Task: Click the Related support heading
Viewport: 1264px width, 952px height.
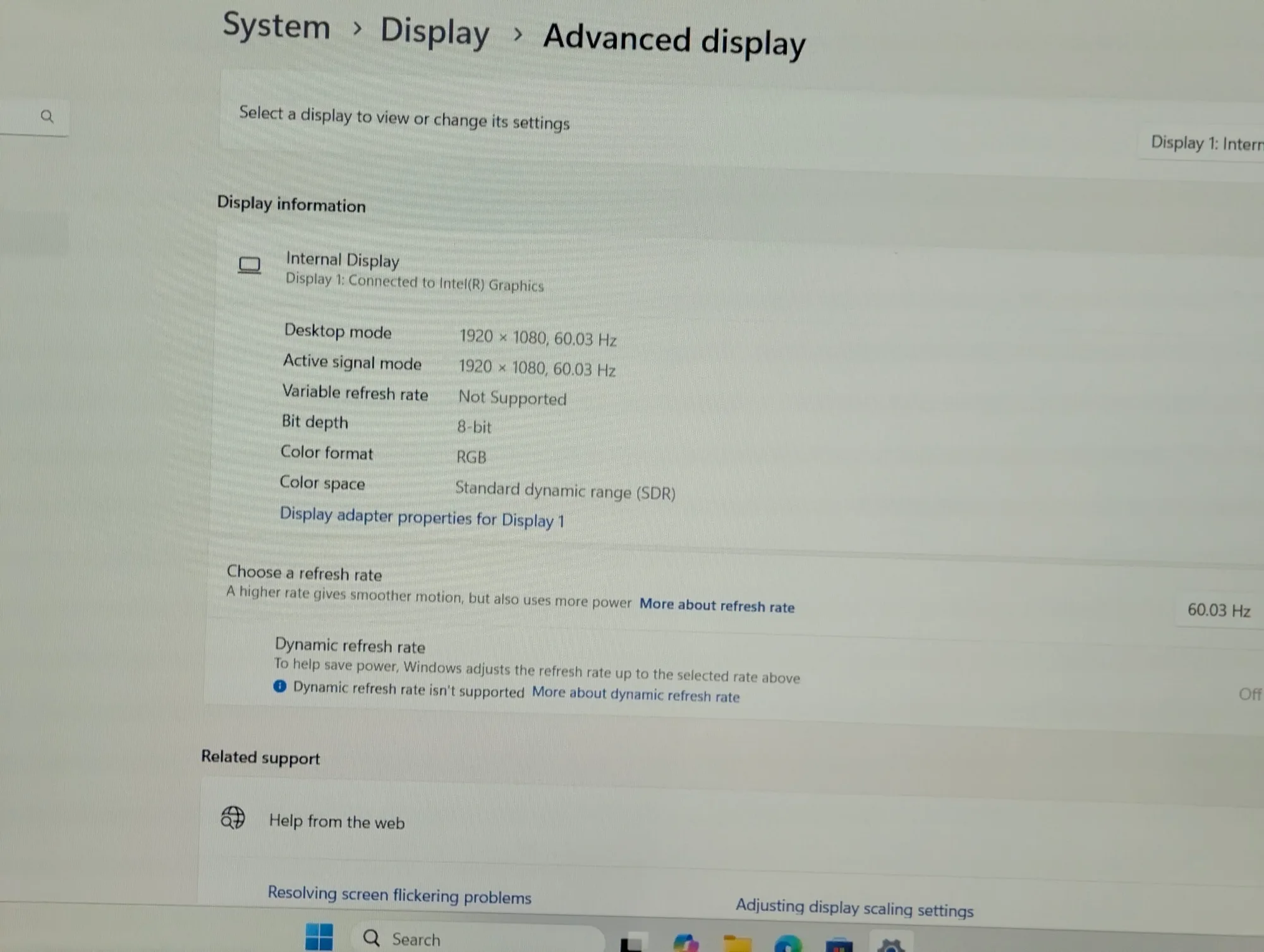Action: point(260,757)
